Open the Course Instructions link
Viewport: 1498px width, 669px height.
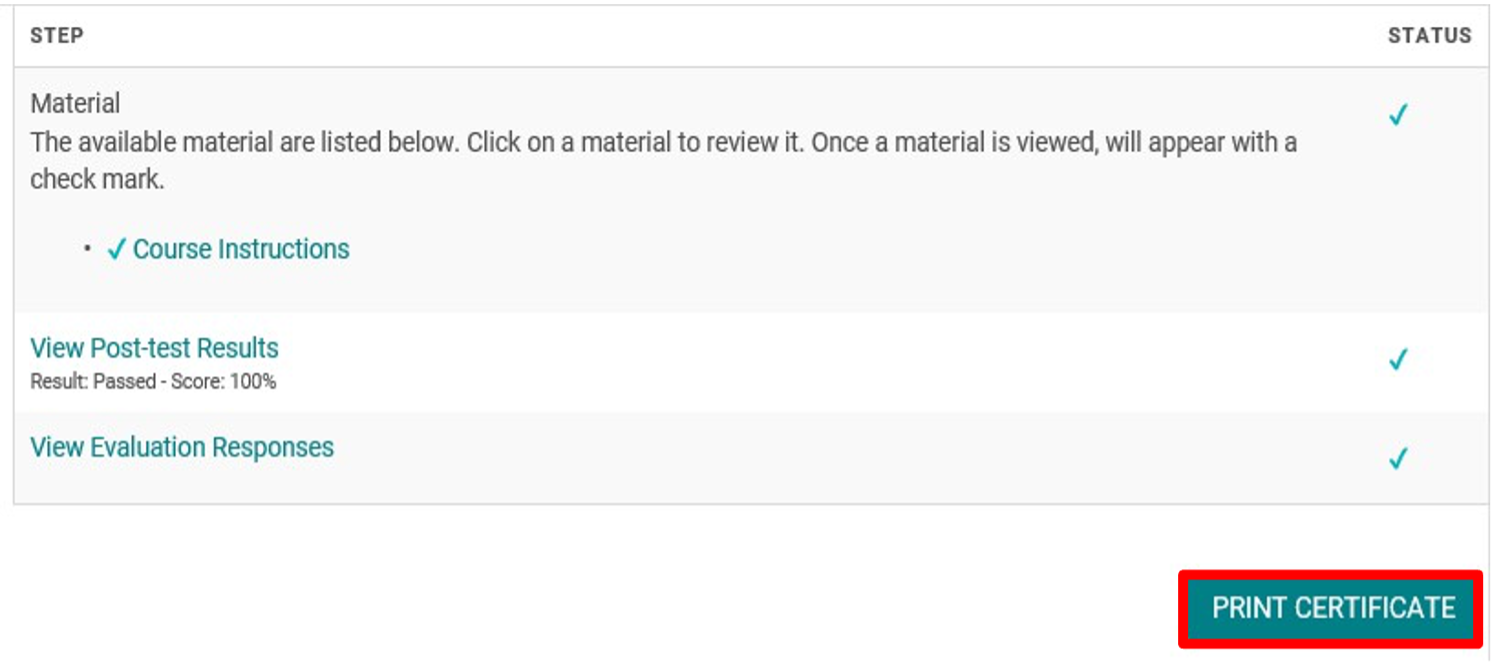241,249
